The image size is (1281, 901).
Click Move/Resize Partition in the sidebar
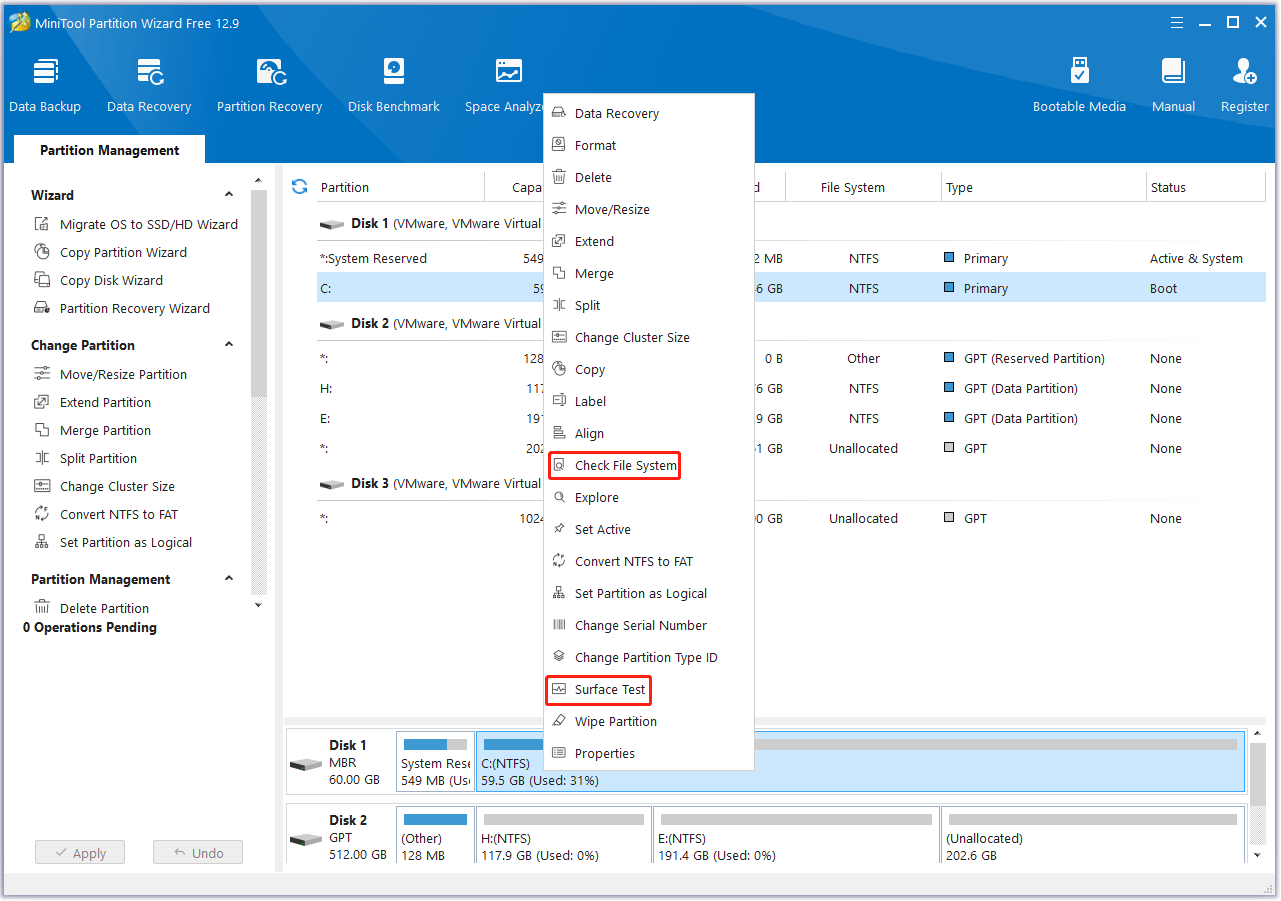pos(110,375)
